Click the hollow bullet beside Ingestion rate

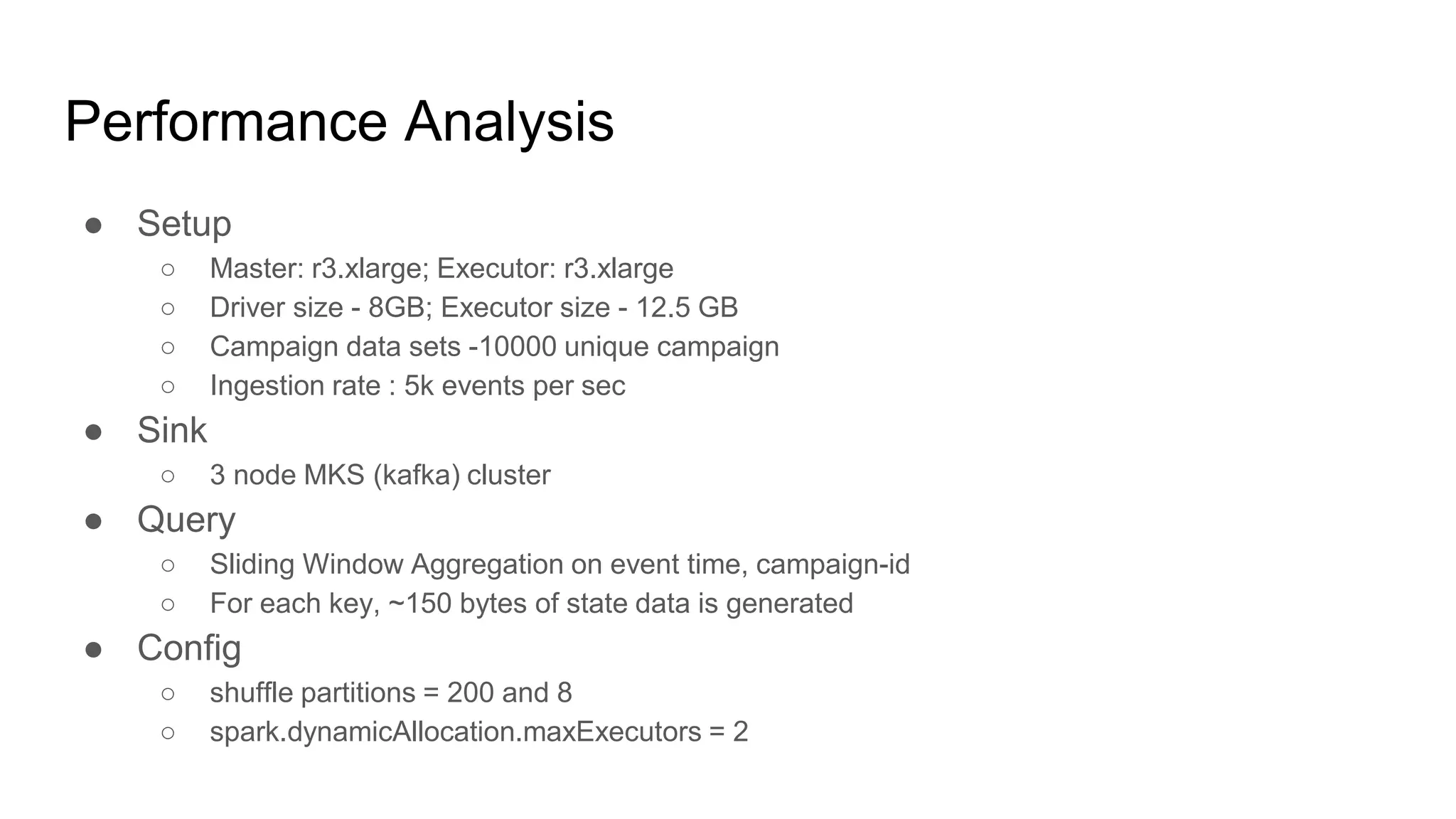tap(168, 387)
